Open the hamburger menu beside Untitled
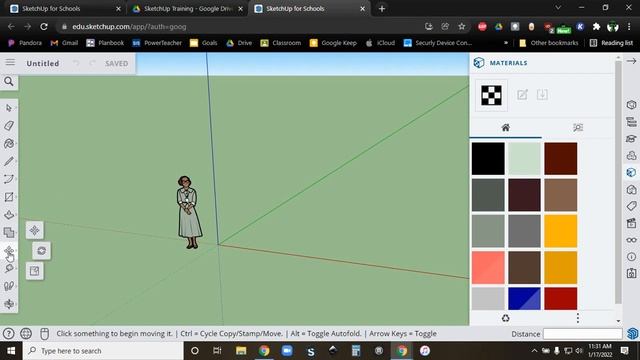640x360 pixels. point(10,62)
